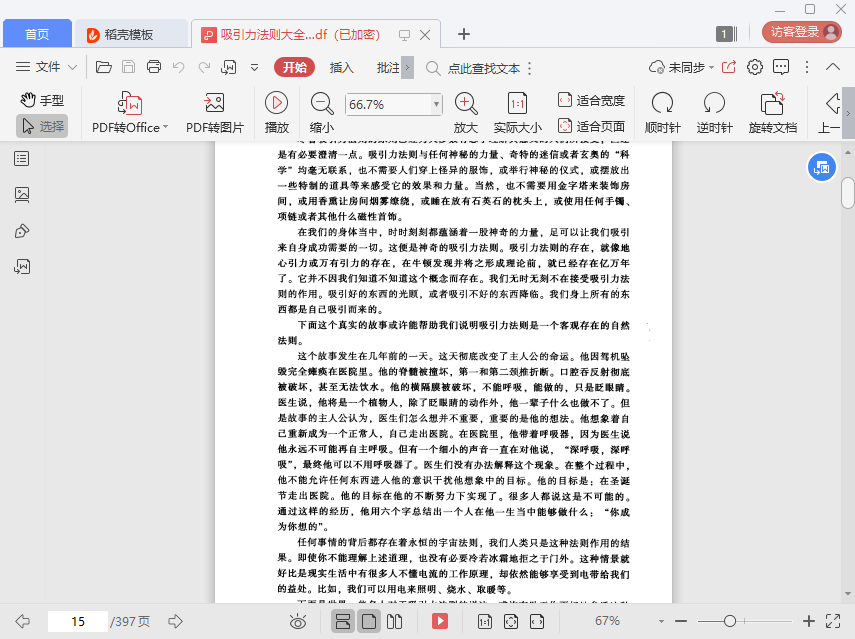The image size is (855, 639).
Task: Open settings gear icon
Action: coord(755,67)
